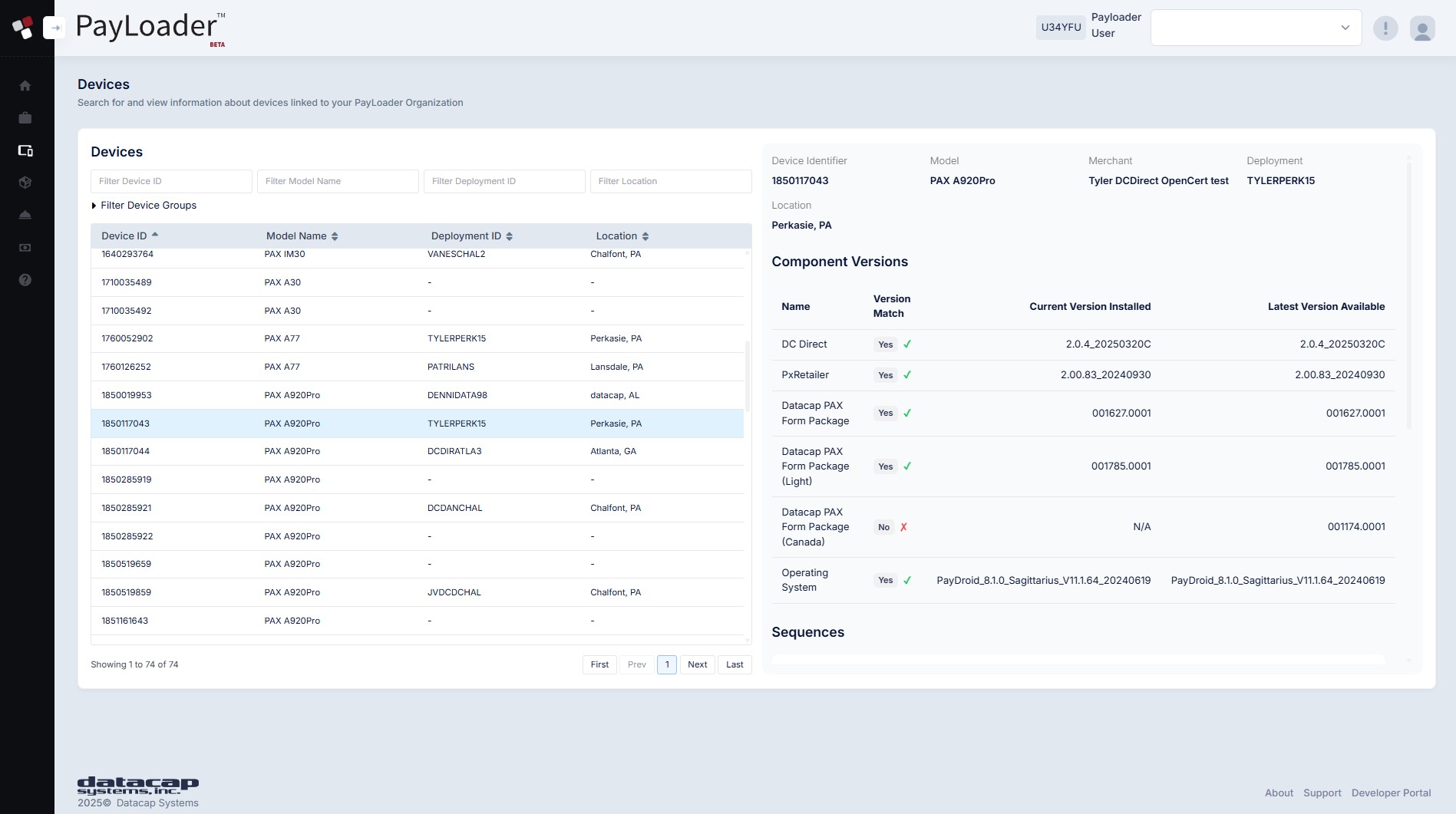Select device row 1760126252

(417, 367)
